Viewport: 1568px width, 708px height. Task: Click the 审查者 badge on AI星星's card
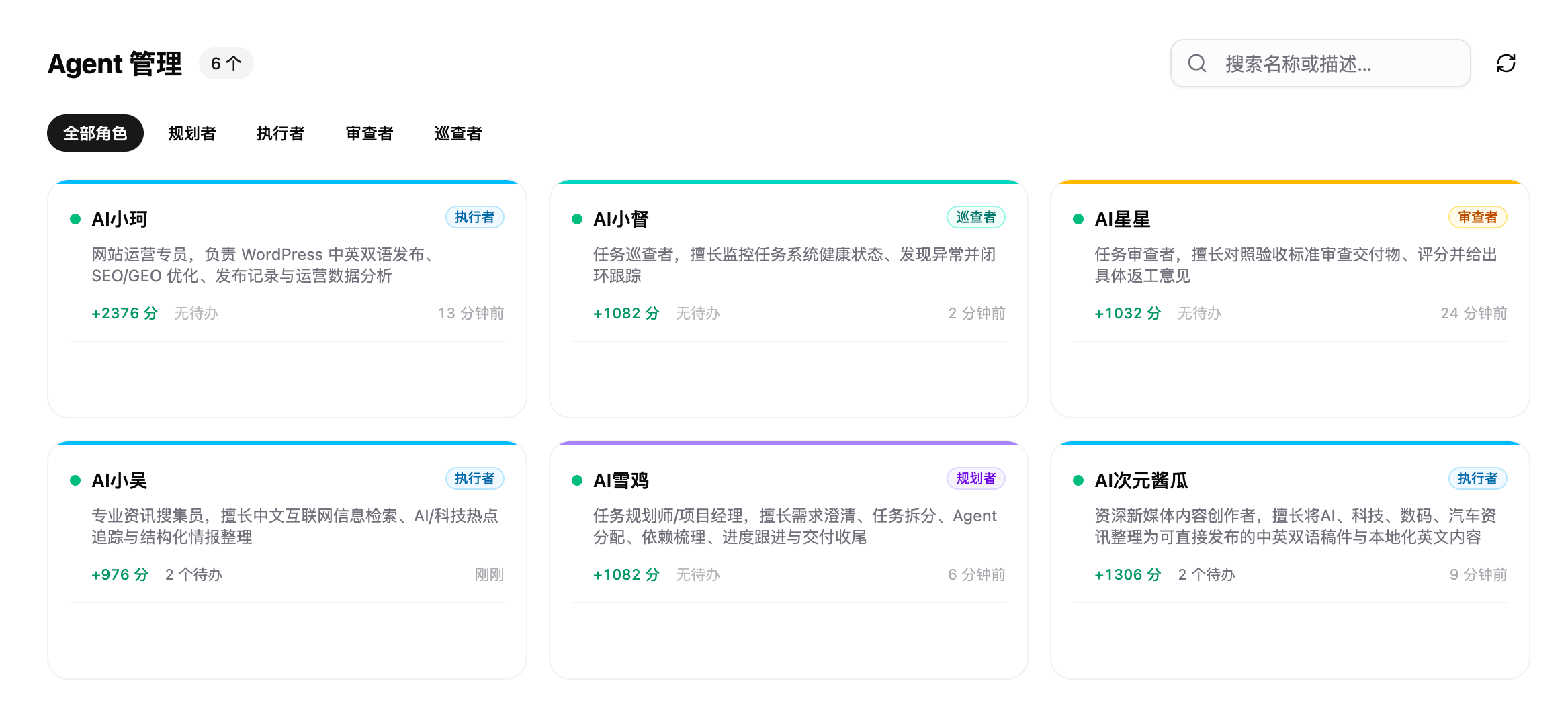click(x=1477, y=217)
